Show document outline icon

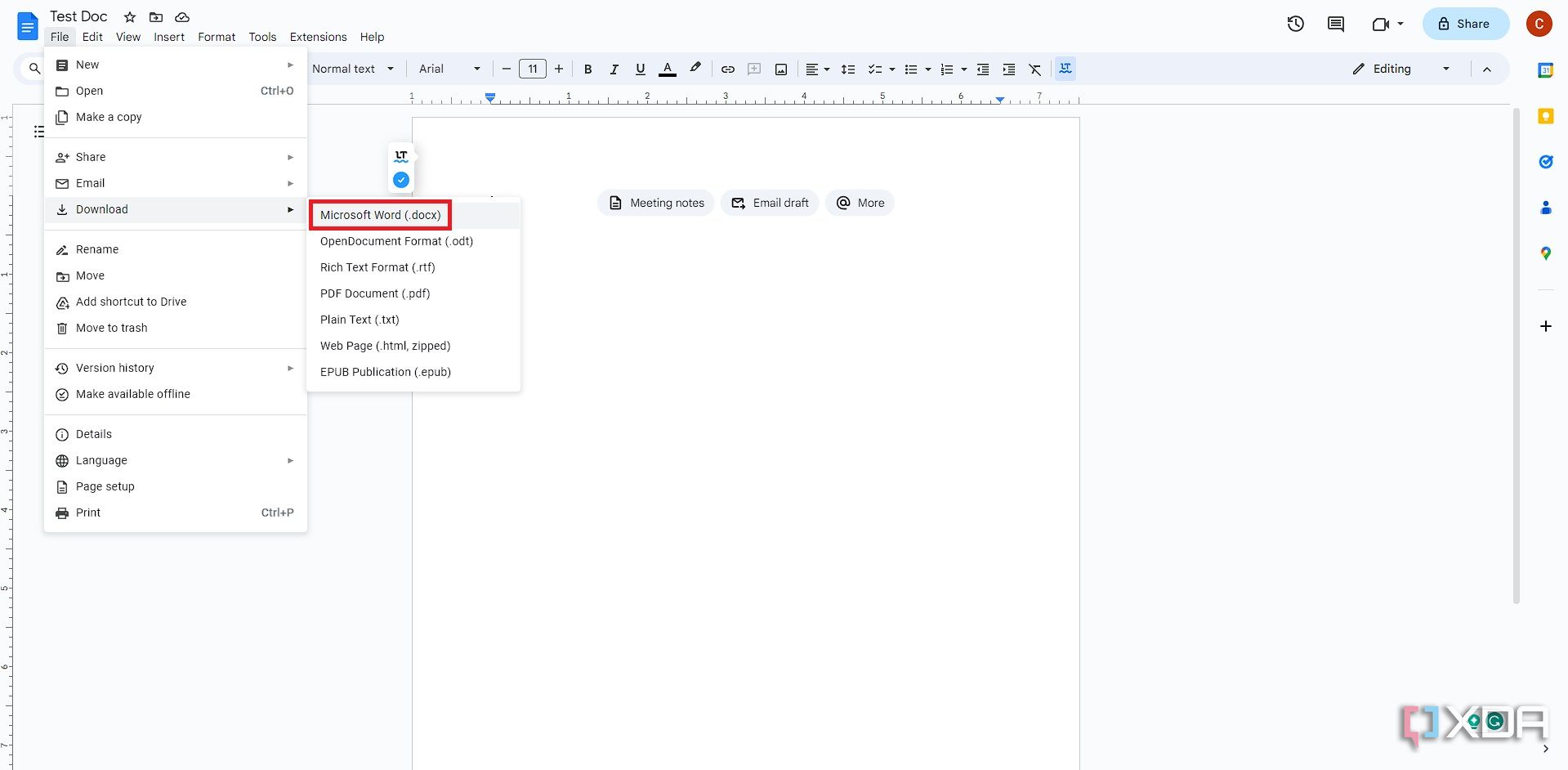coord(38,132)
